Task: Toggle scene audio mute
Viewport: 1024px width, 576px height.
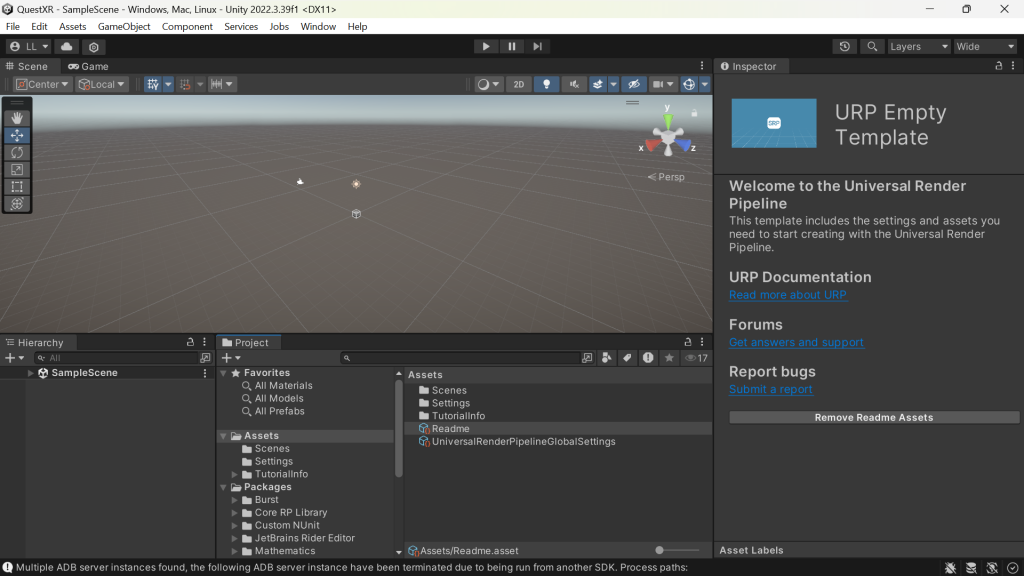Action: (x=574, y=84)
